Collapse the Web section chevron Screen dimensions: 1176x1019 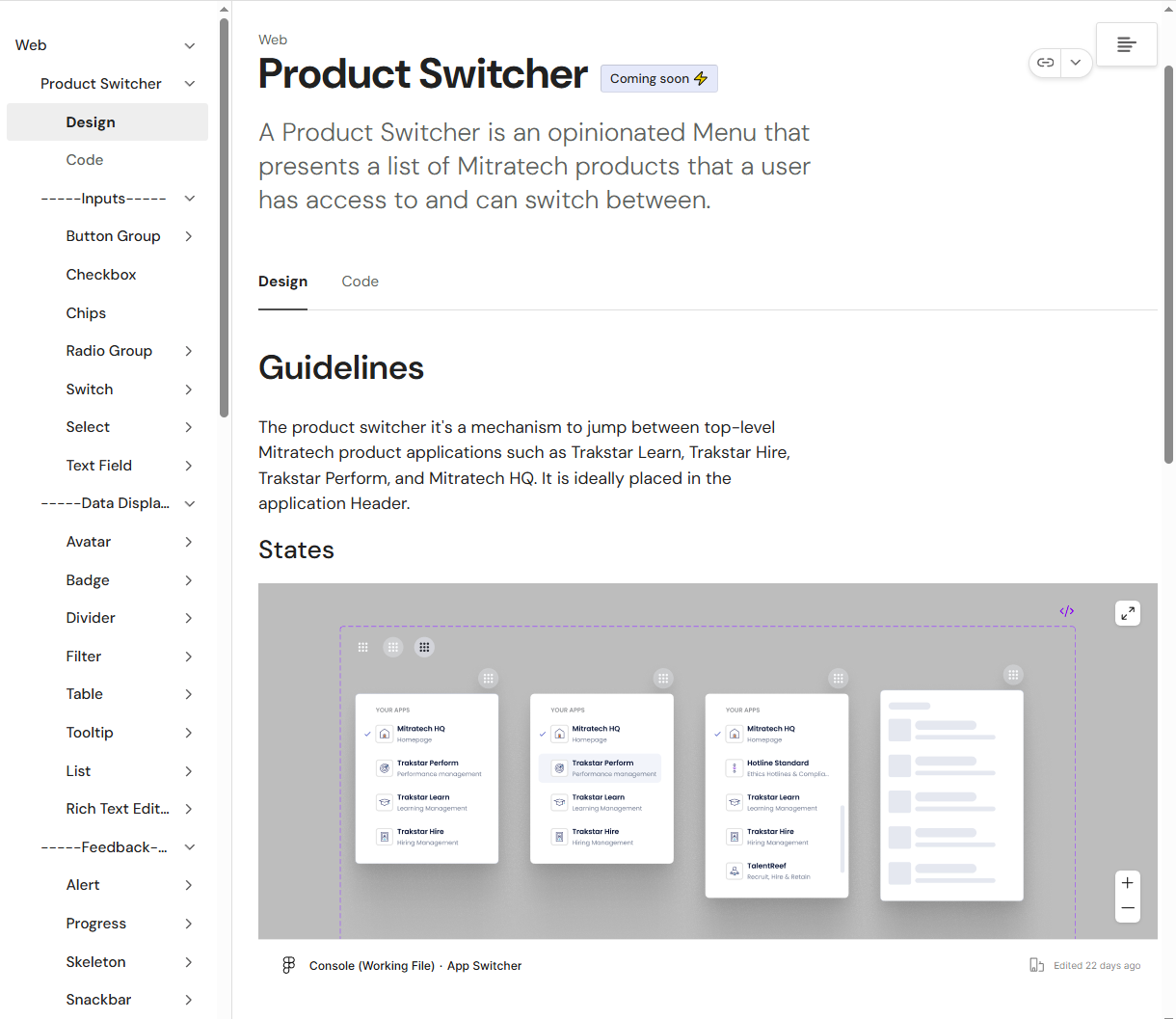190,45
